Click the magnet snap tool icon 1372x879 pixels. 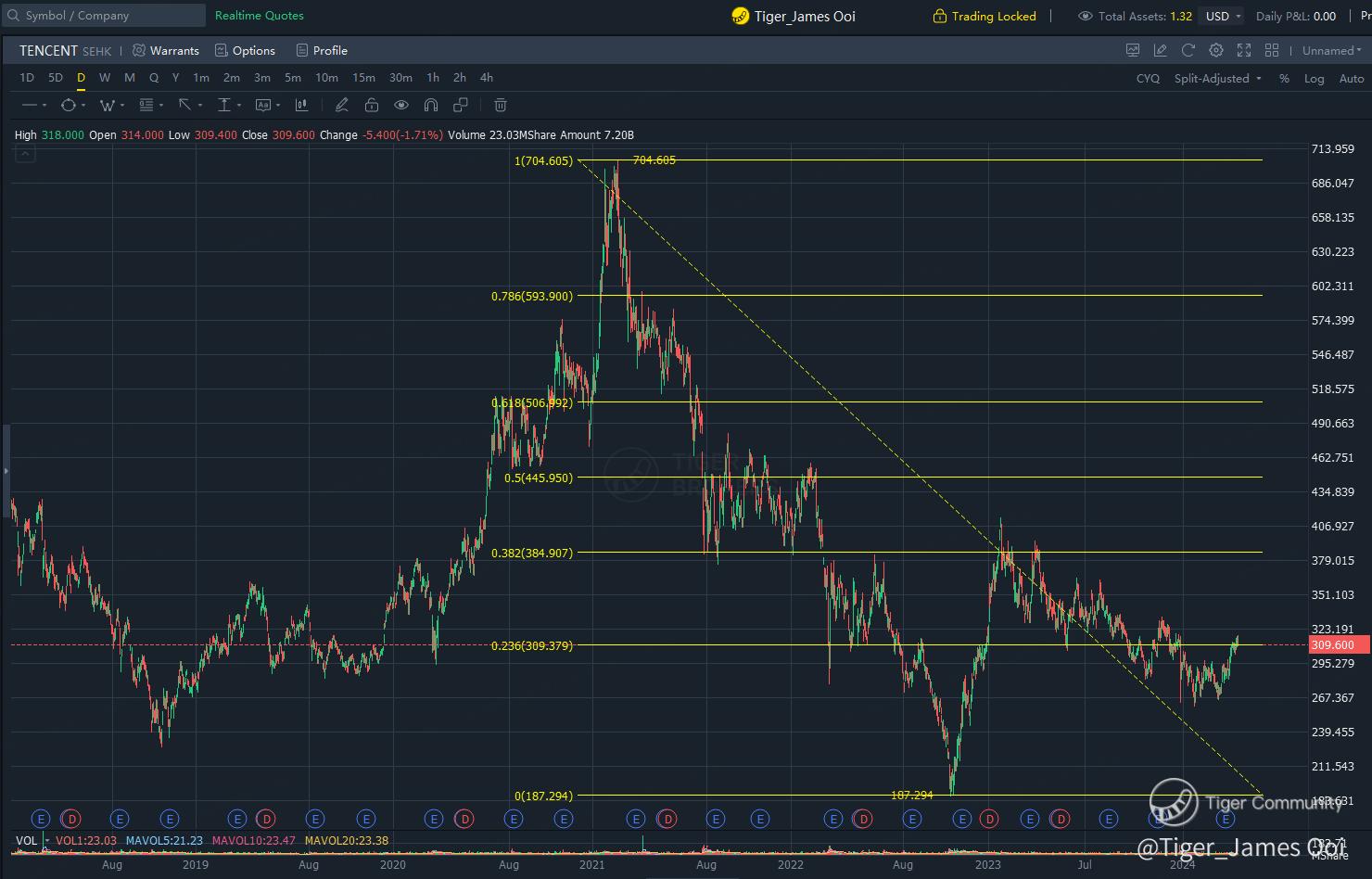(431, 106)
